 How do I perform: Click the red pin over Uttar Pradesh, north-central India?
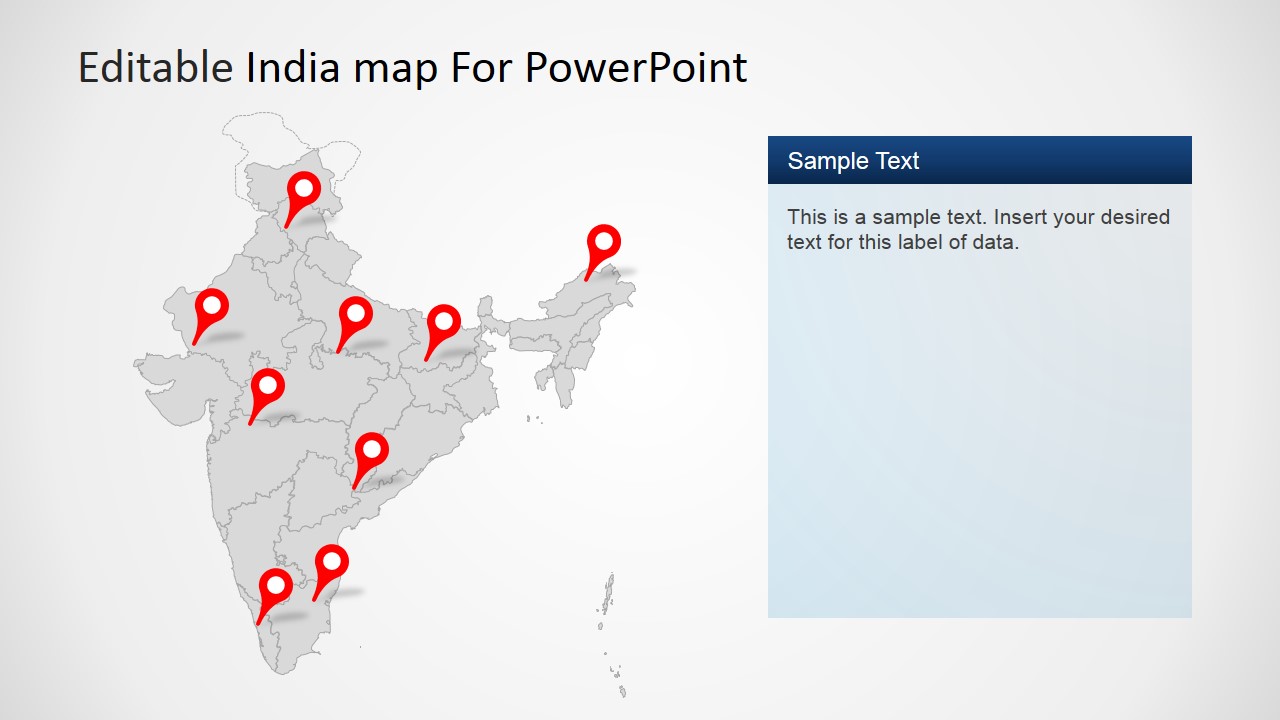[354, 324]
